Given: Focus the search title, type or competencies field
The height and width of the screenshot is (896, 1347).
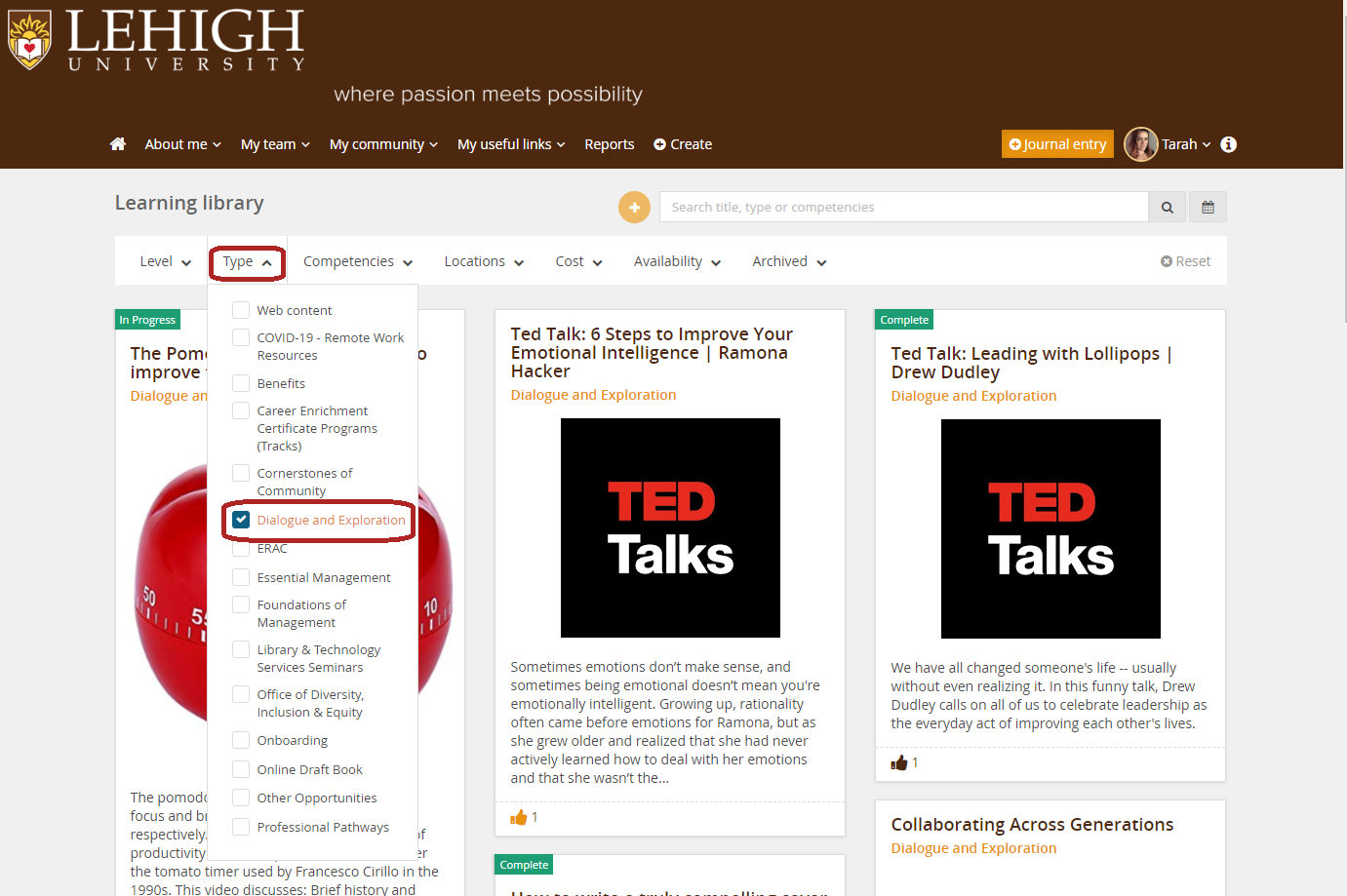Looking at the screenshot, I should pos(904,207).
